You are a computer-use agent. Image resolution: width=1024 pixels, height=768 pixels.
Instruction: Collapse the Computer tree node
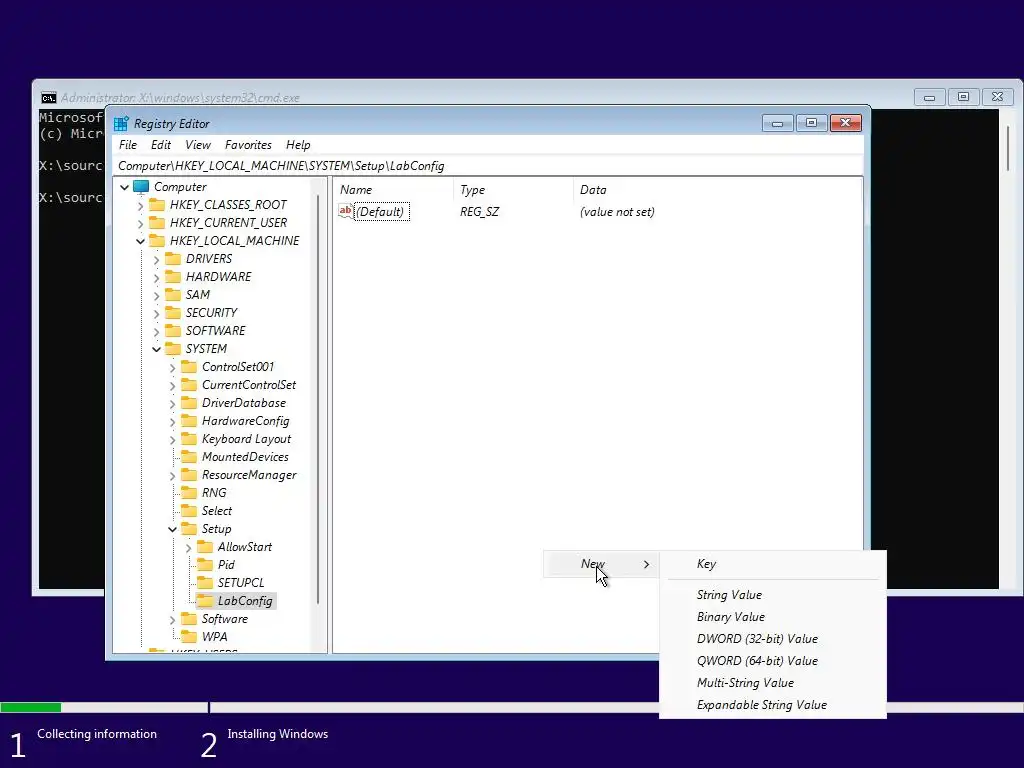coord(124,187)
